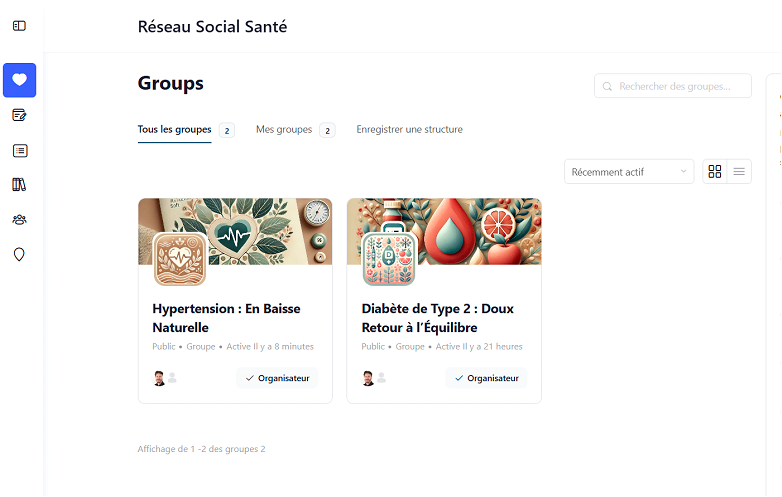Select the Tous les groupes tab
Image resolution: width=782 pixels, height=497 pixels.
click(x=174, y=130)
